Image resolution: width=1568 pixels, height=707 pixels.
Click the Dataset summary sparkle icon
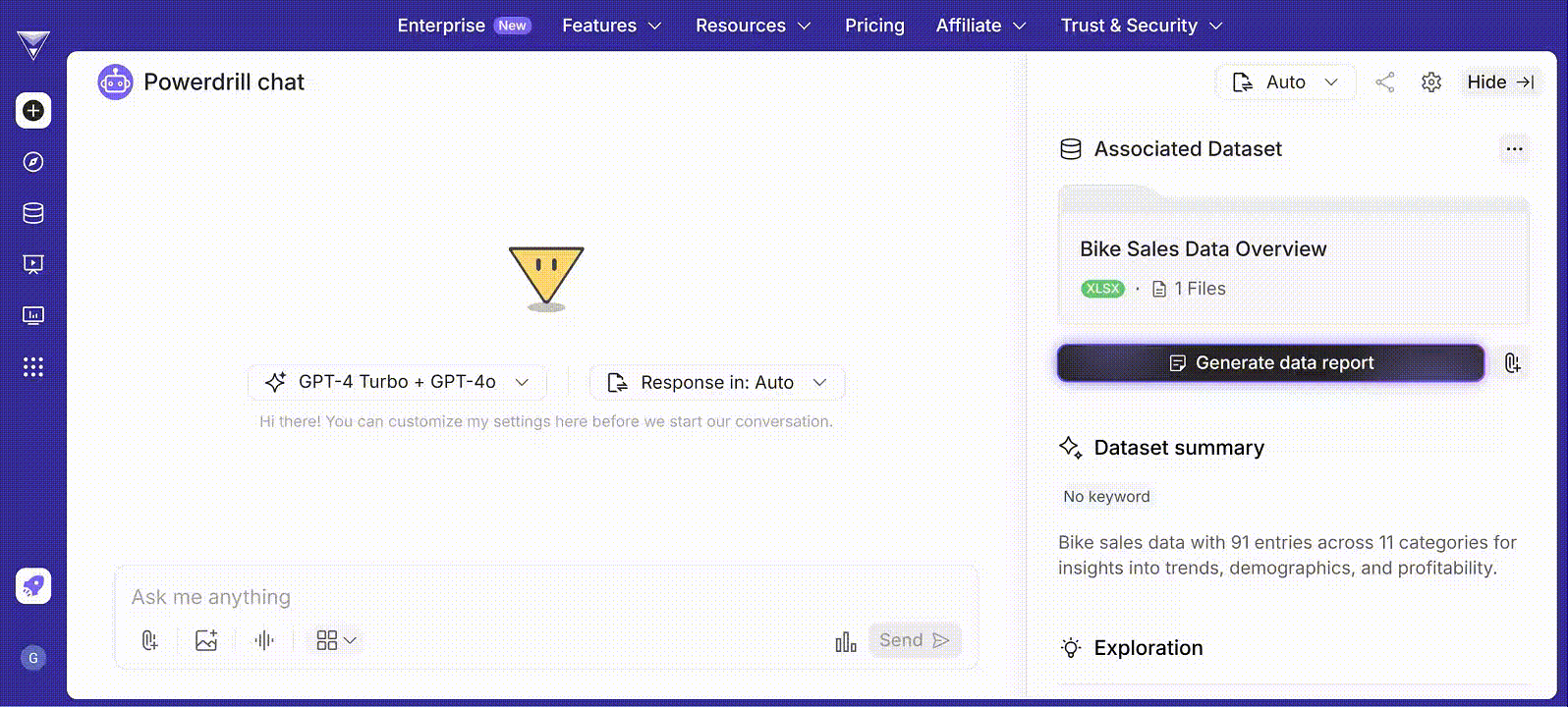(1070, 448)
